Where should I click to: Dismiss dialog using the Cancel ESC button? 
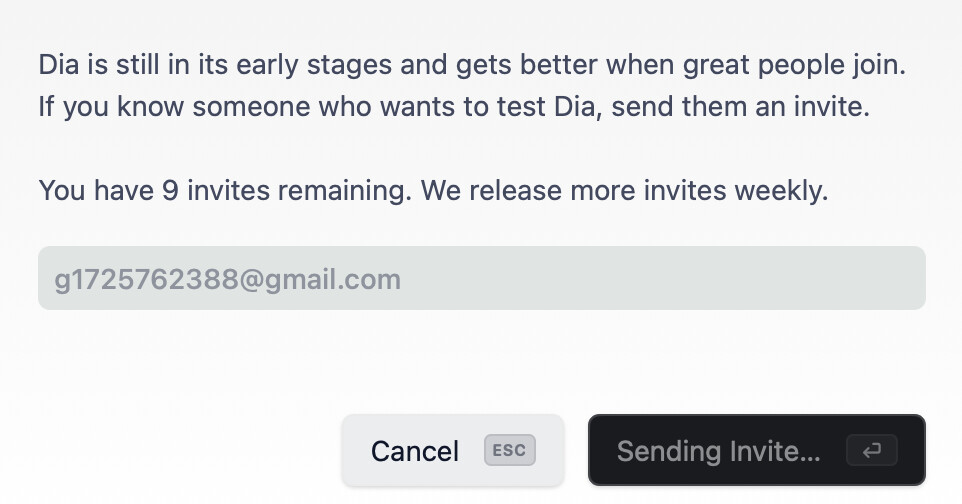pos(453,451)
